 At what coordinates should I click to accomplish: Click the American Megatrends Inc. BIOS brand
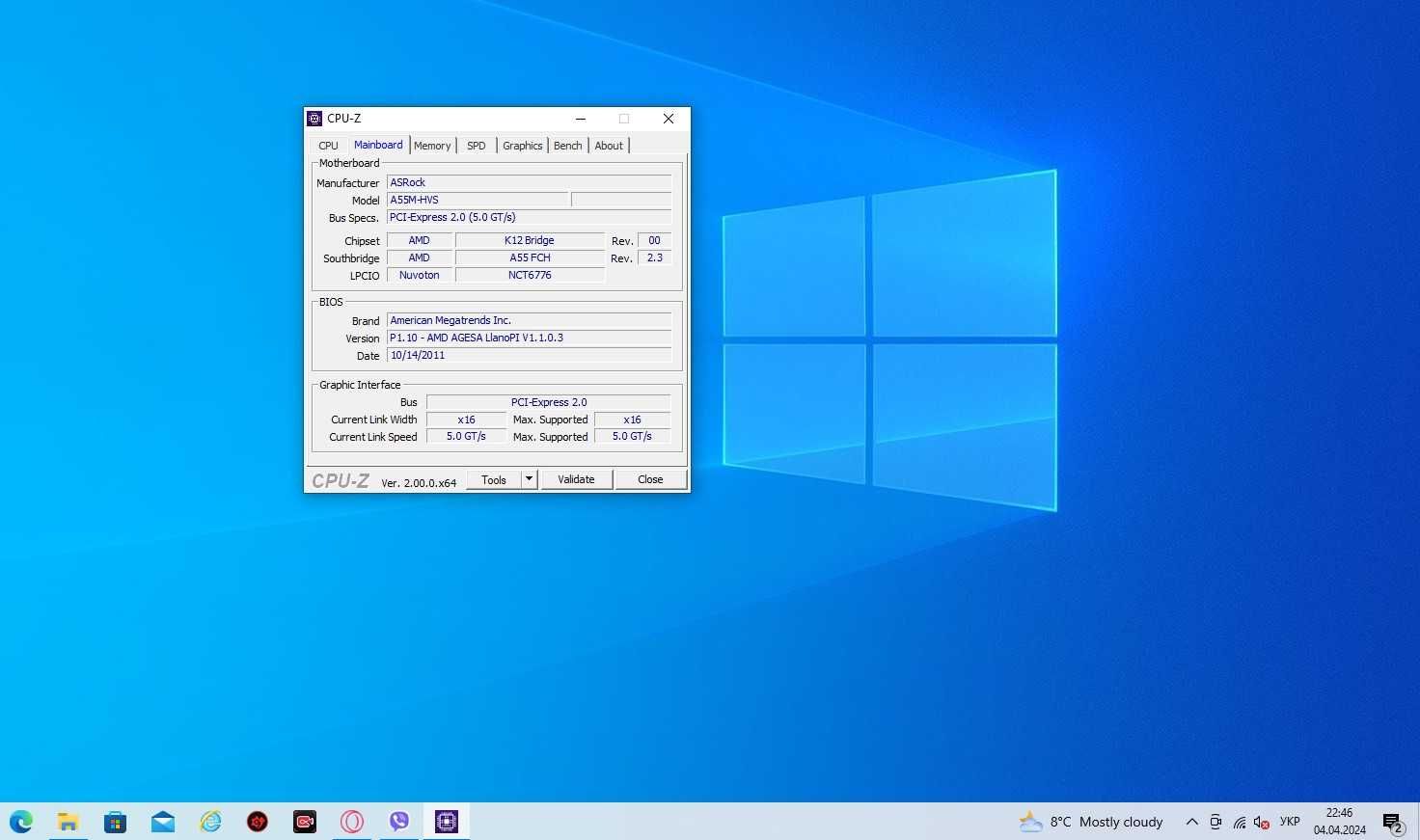[529, 320]
